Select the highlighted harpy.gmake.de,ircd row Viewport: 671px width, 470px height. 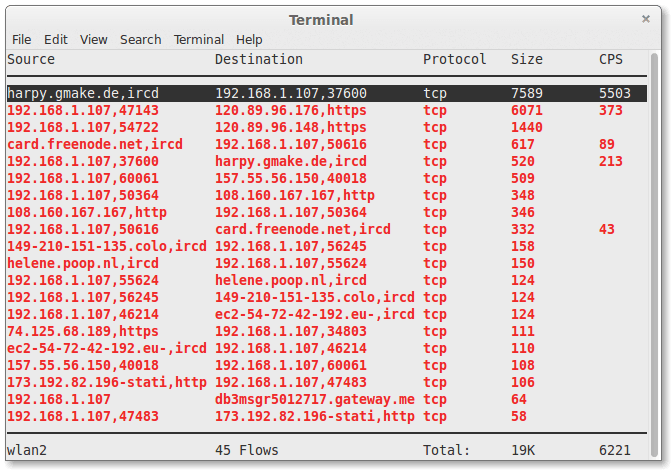tap(83, 93)
